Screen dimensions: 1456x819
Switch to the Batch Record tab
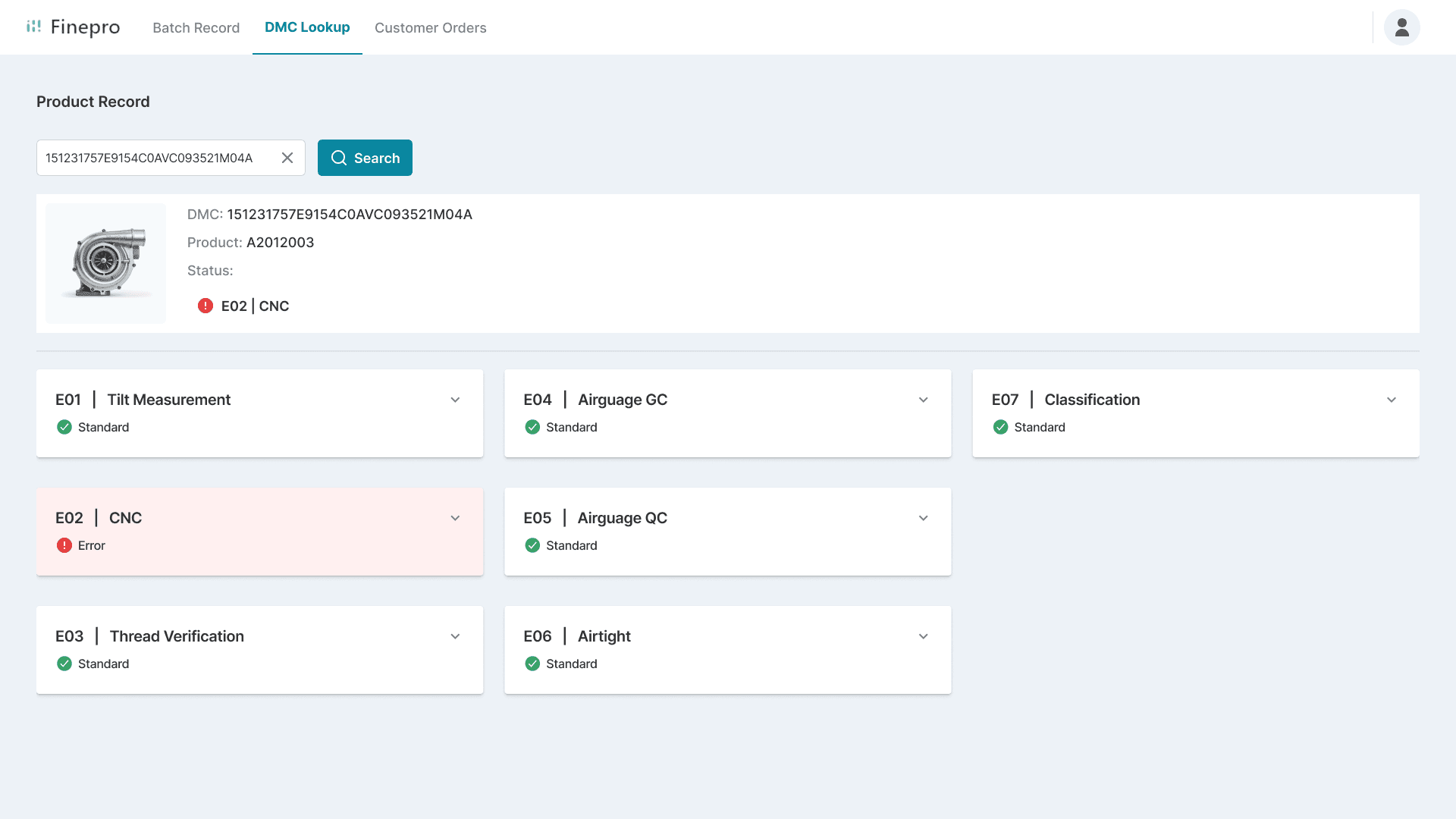tap(196, 27)
